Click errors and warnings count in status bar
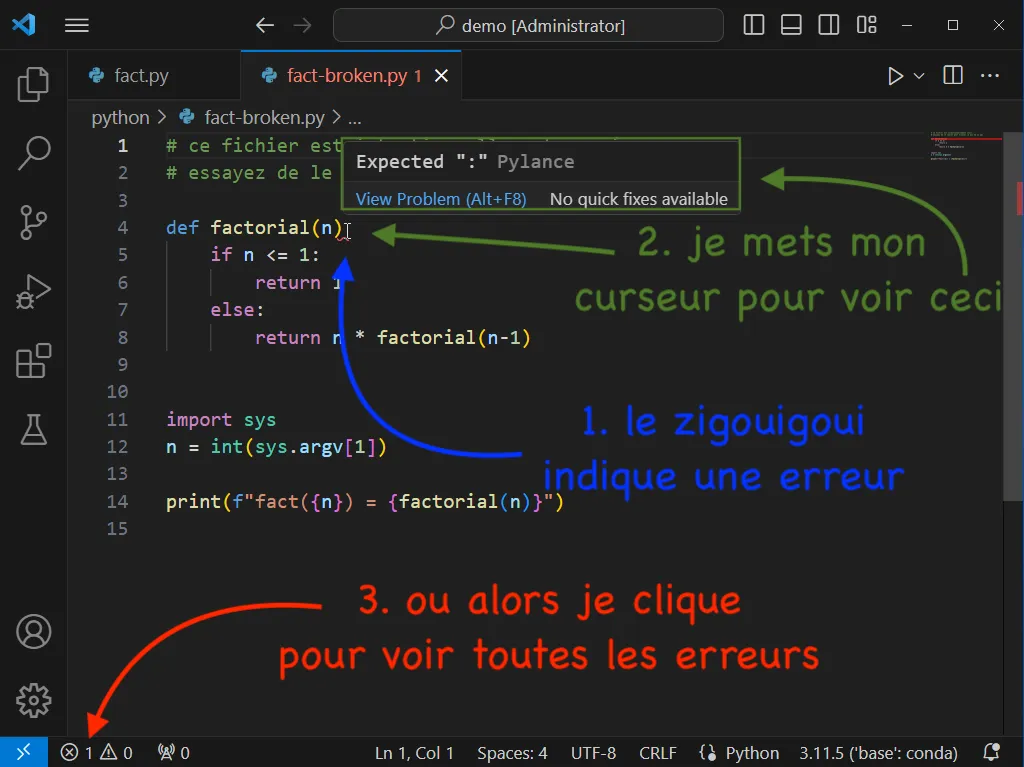 96,753
